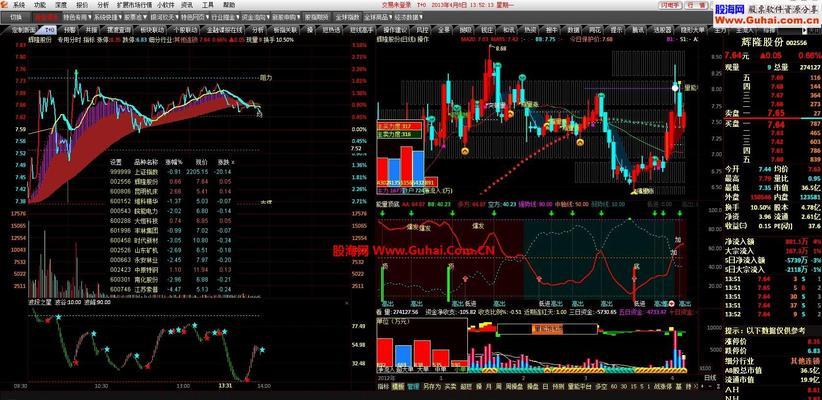This screenshot has width=822, height=400.
Task: Click the application logo icon in title bar
Action: pos(5,4)
